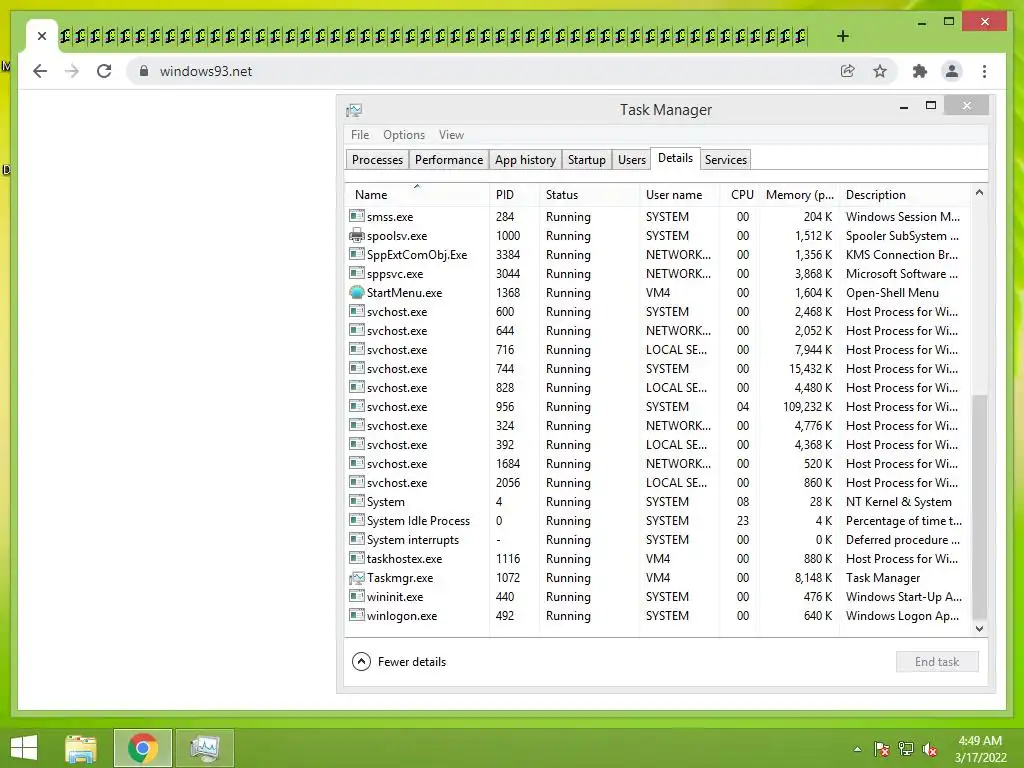Bookmark this page with the star
This screenshot has width=1024, height=768.
(880, 71)
